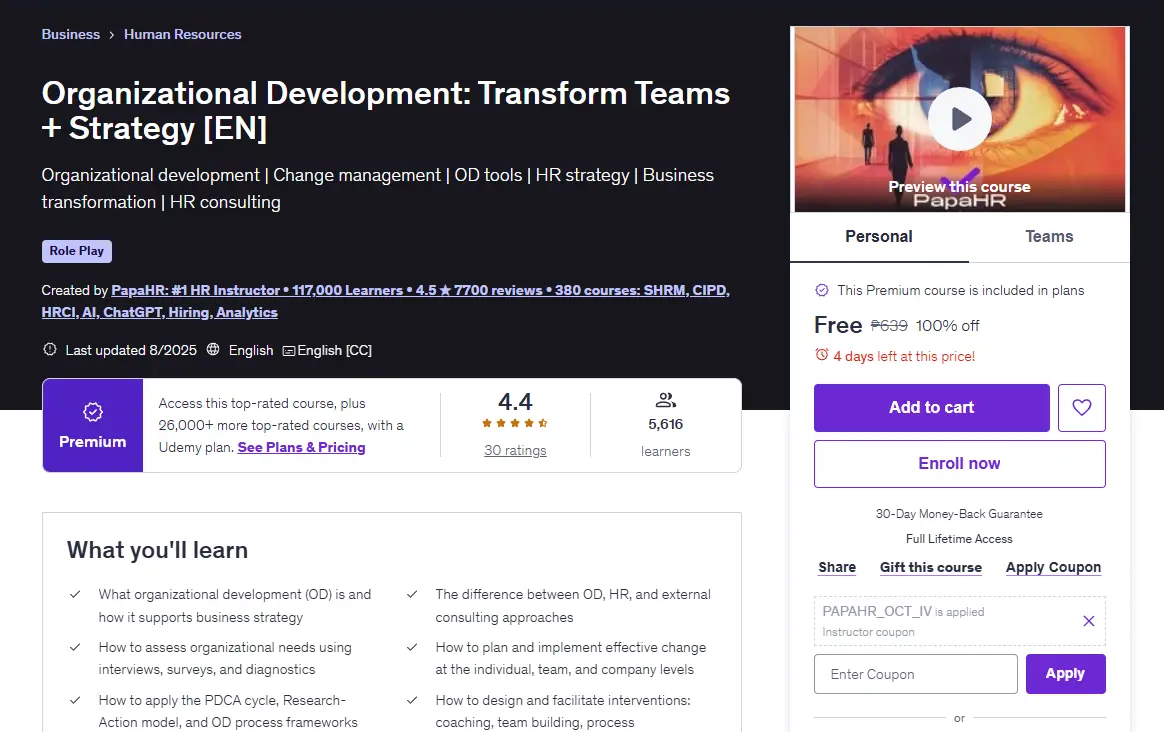This screenshot has width=1164, height=732.
Task: Click the Premium badge checkmark icon
Action: pos(93,412)
